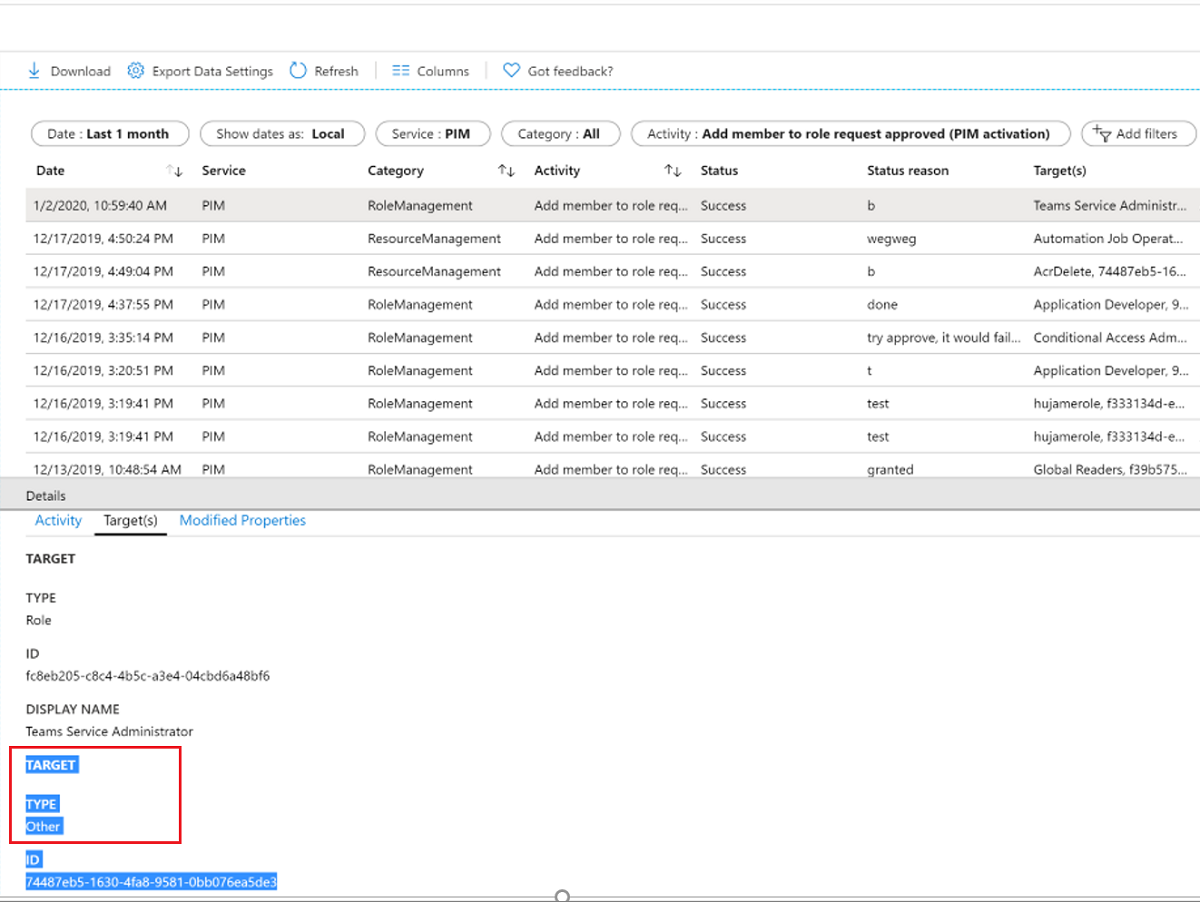Switch to the Activity details tab
This screenshot has width=1200, height=902.
[x=58, y=520]
